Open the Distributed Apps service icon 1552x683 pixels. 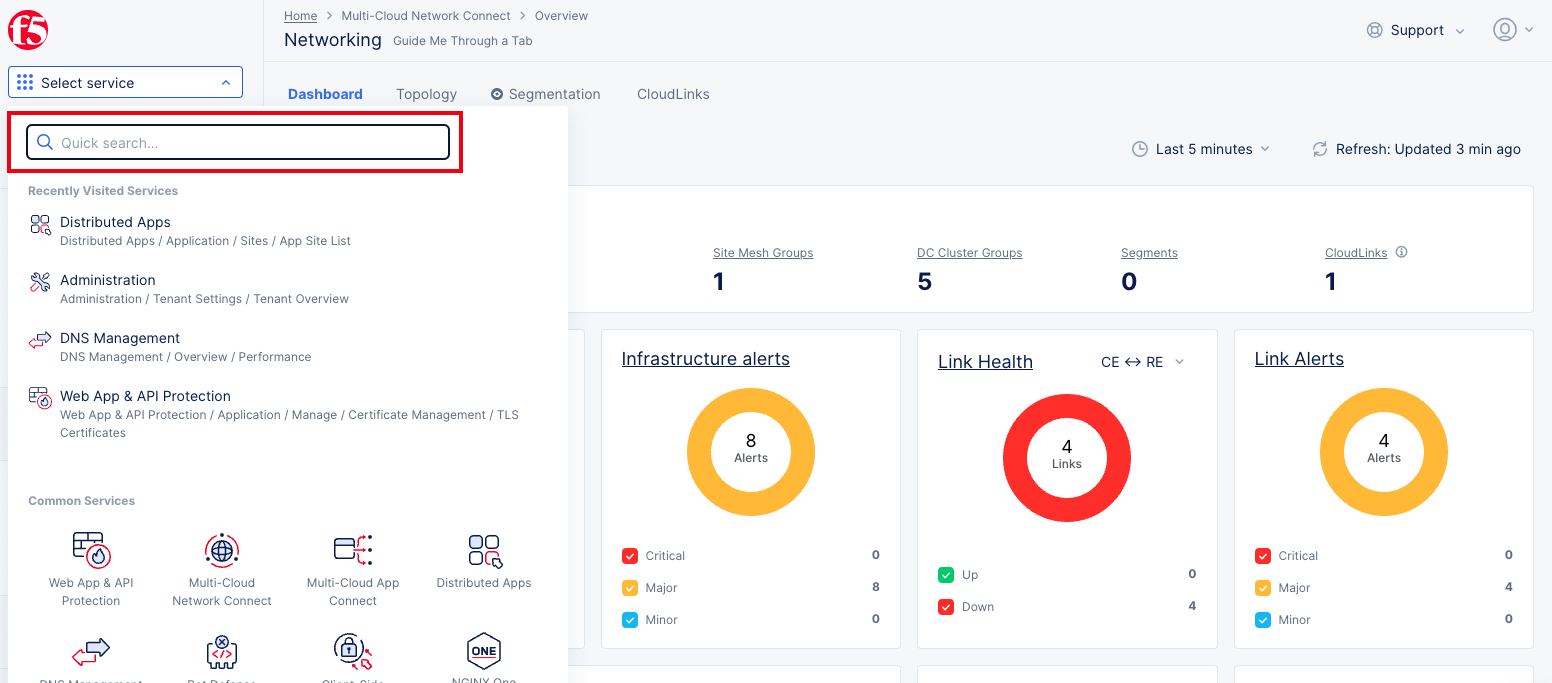[x=484, y=550]
